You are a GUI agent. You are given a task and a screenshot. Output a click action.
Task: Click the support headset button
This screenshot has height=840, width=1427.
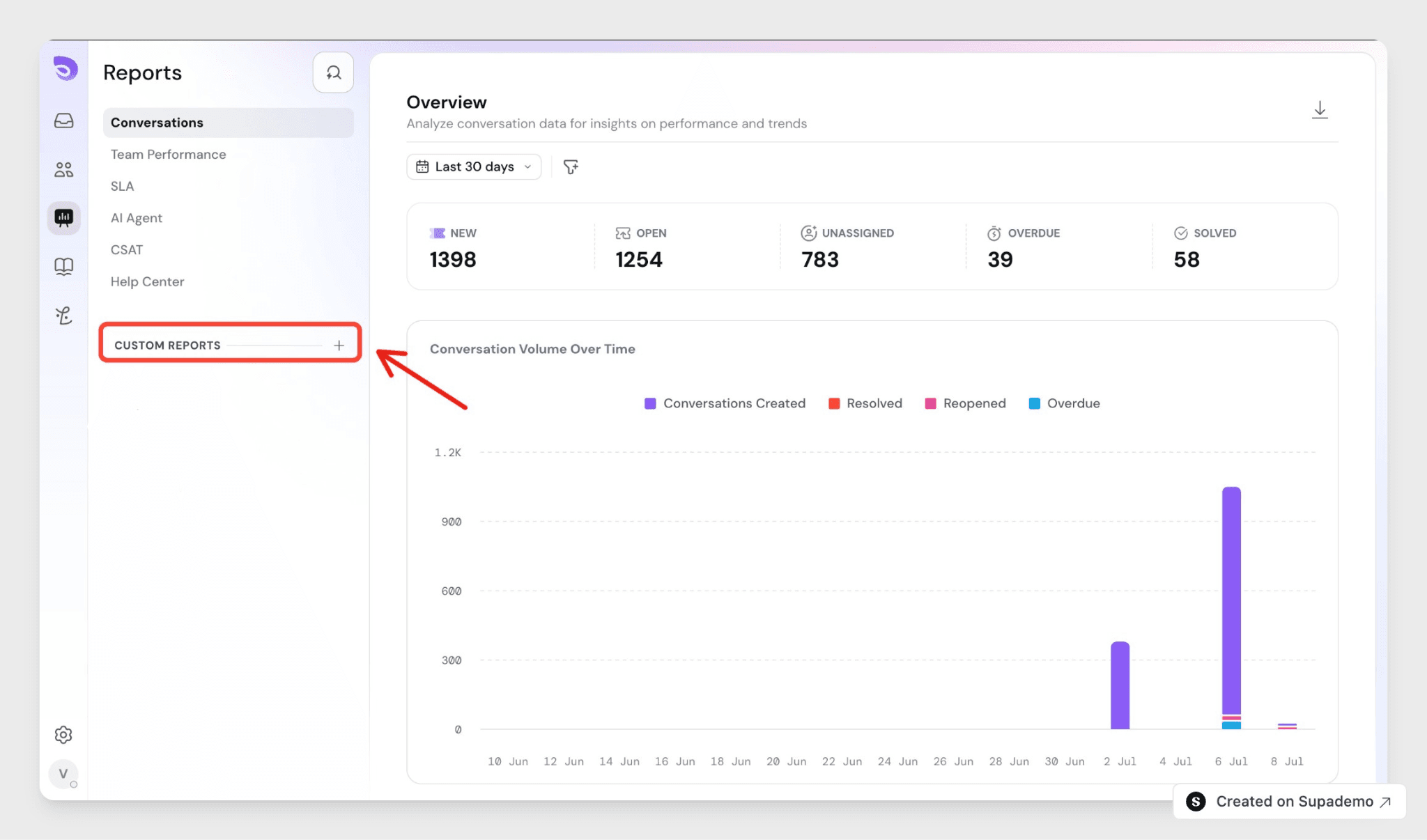tap(333, 72)
